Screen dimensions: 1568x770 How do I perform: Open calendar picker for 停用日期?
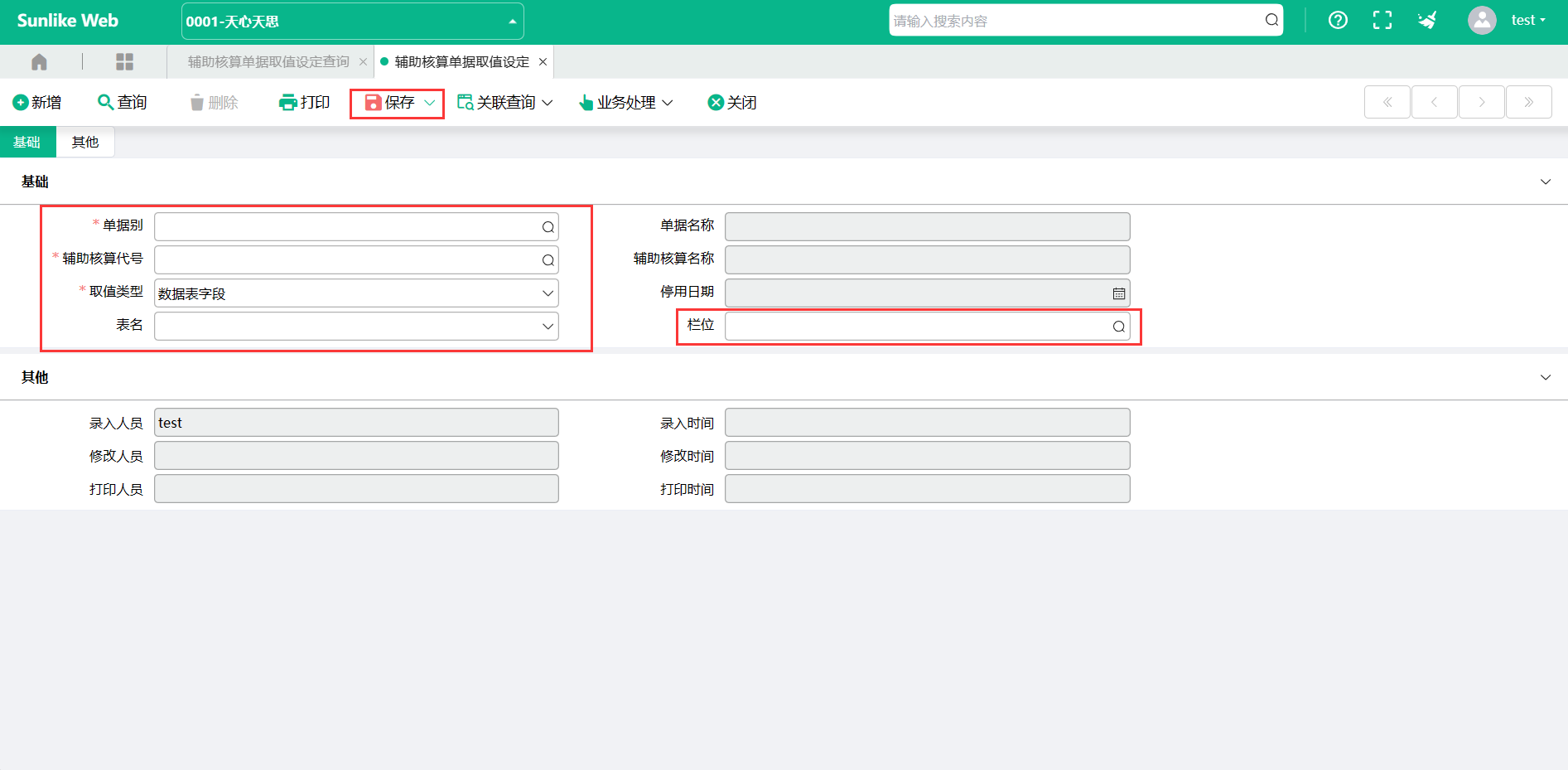click(1118, 293)
